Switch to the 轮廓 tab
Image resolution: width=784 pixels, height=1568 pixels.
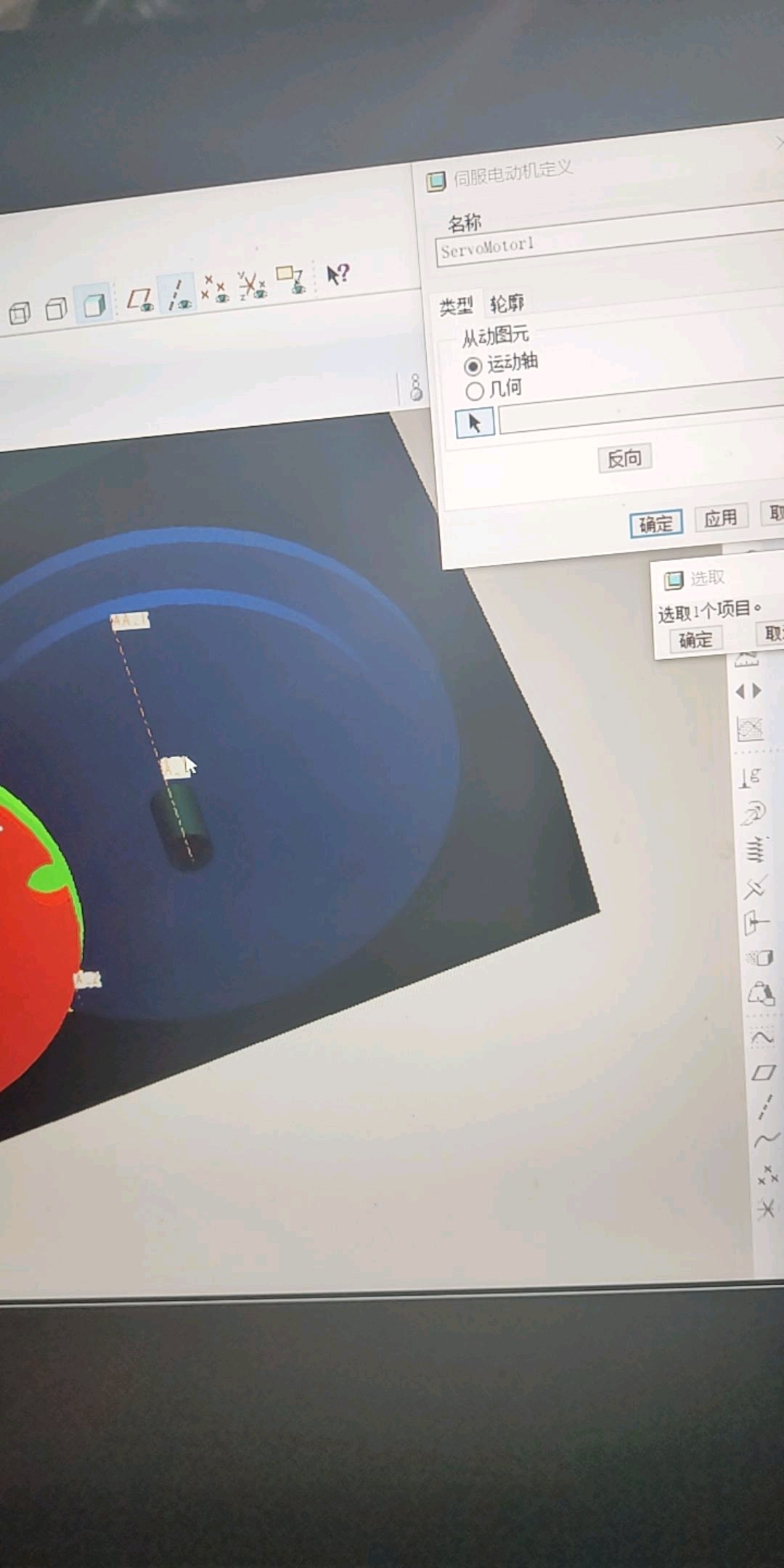coord(507,303)
